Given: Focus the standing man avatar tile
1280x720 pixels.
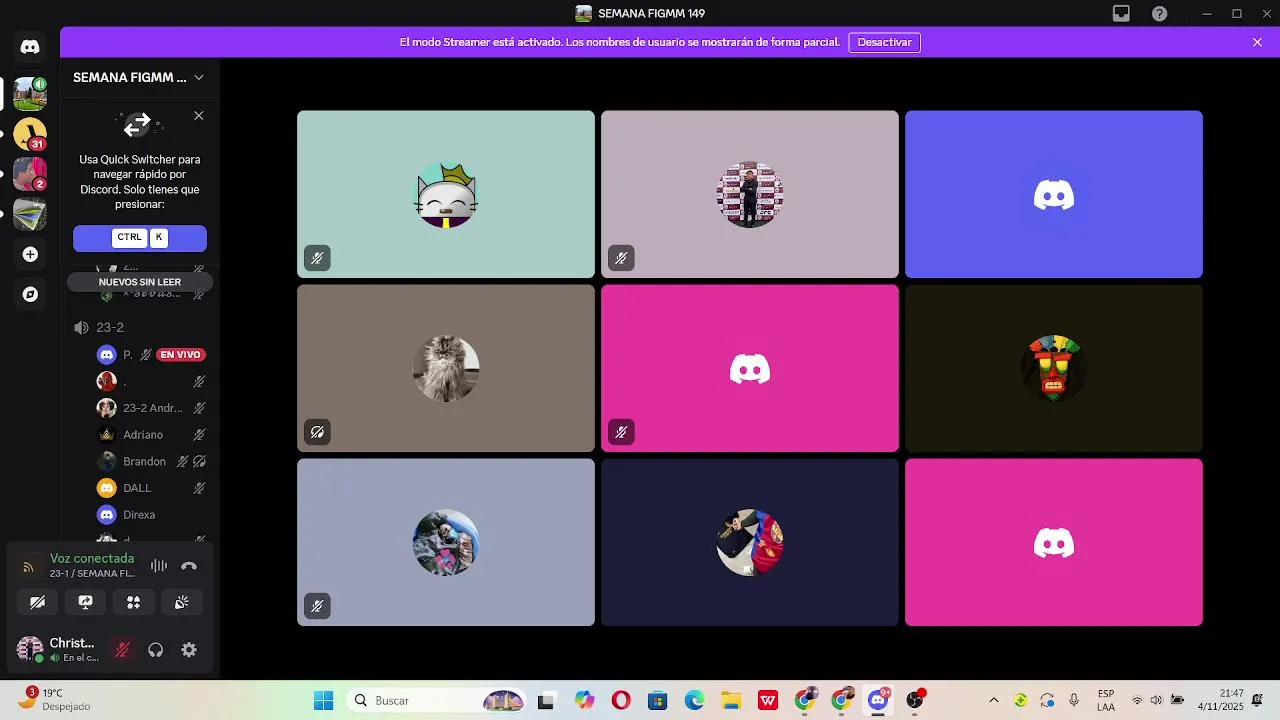Looking at the screenshot, I should (750, 194).
